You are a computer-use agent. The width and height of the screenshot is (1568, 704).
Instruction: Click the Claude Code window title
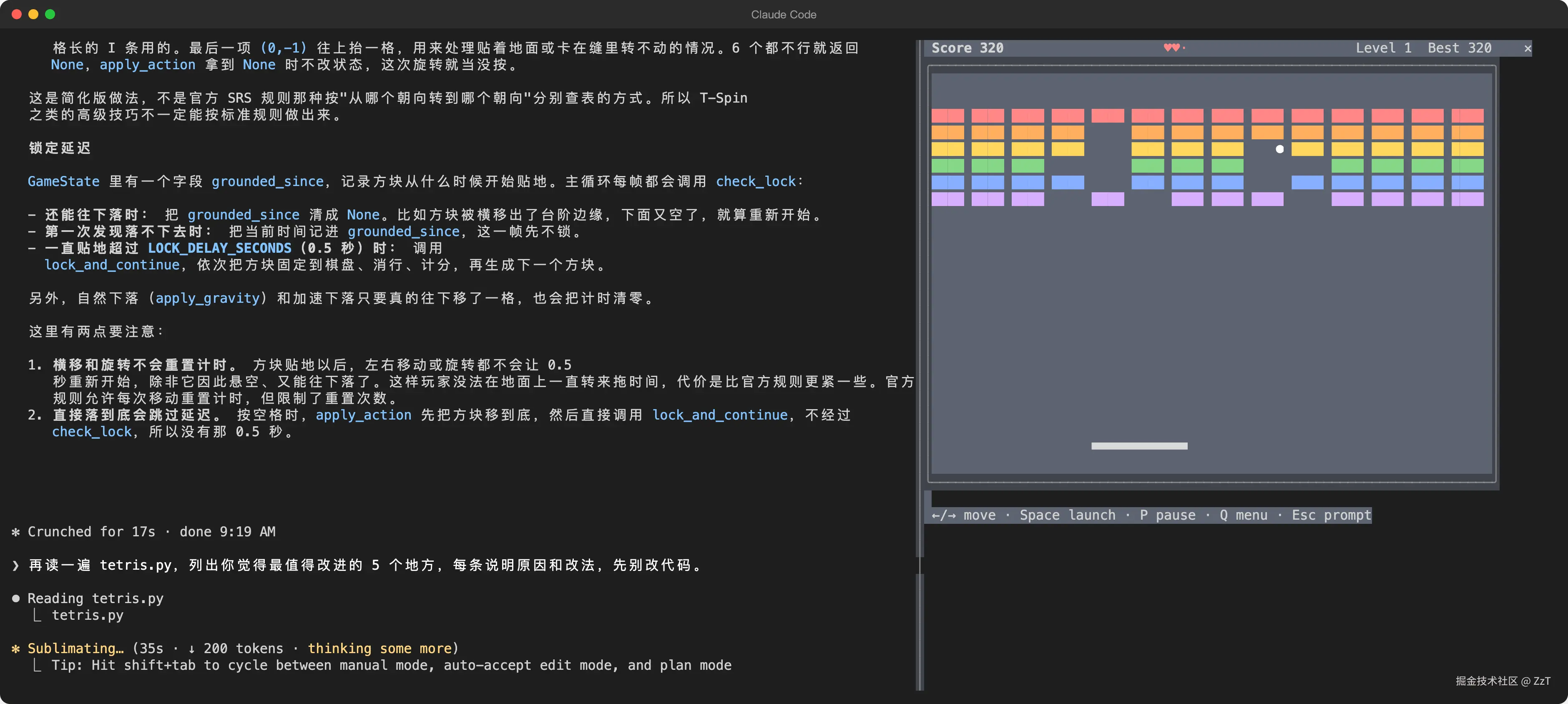[x=784, y=15]
